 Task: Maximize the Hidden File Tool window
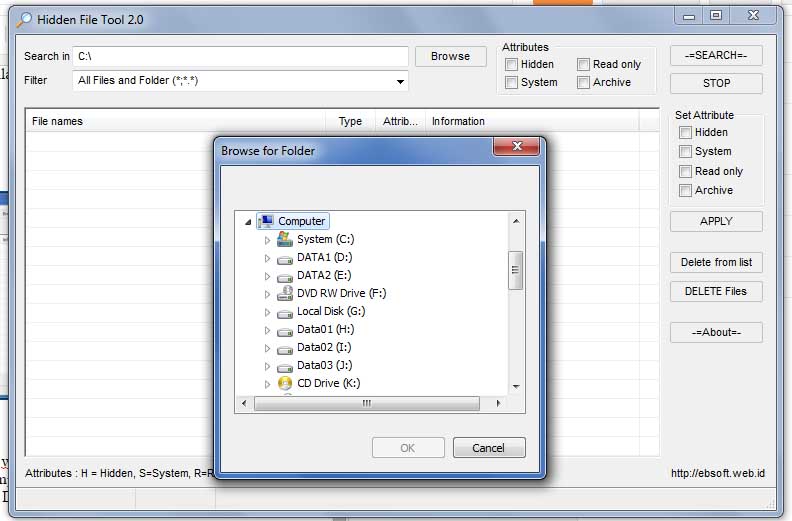coord(716,15)
